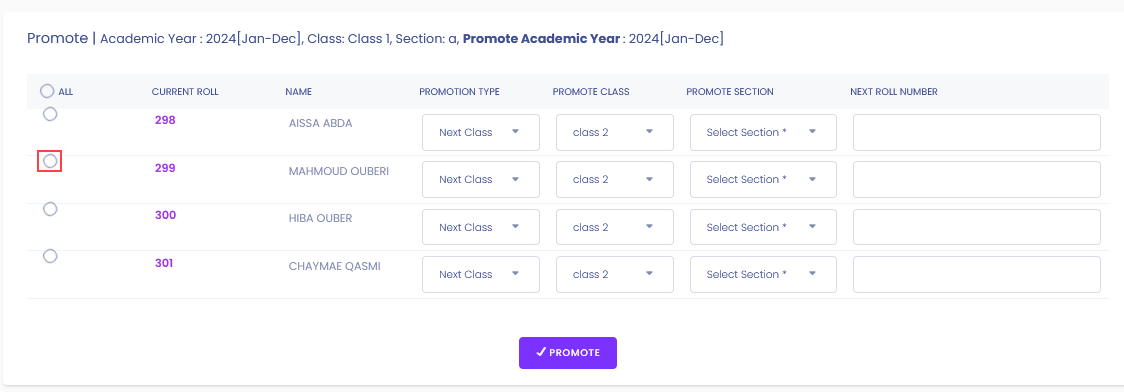
Task: Open Promotion Type dropdown for CHAYMAE QASMI
Action: (480, 274)
